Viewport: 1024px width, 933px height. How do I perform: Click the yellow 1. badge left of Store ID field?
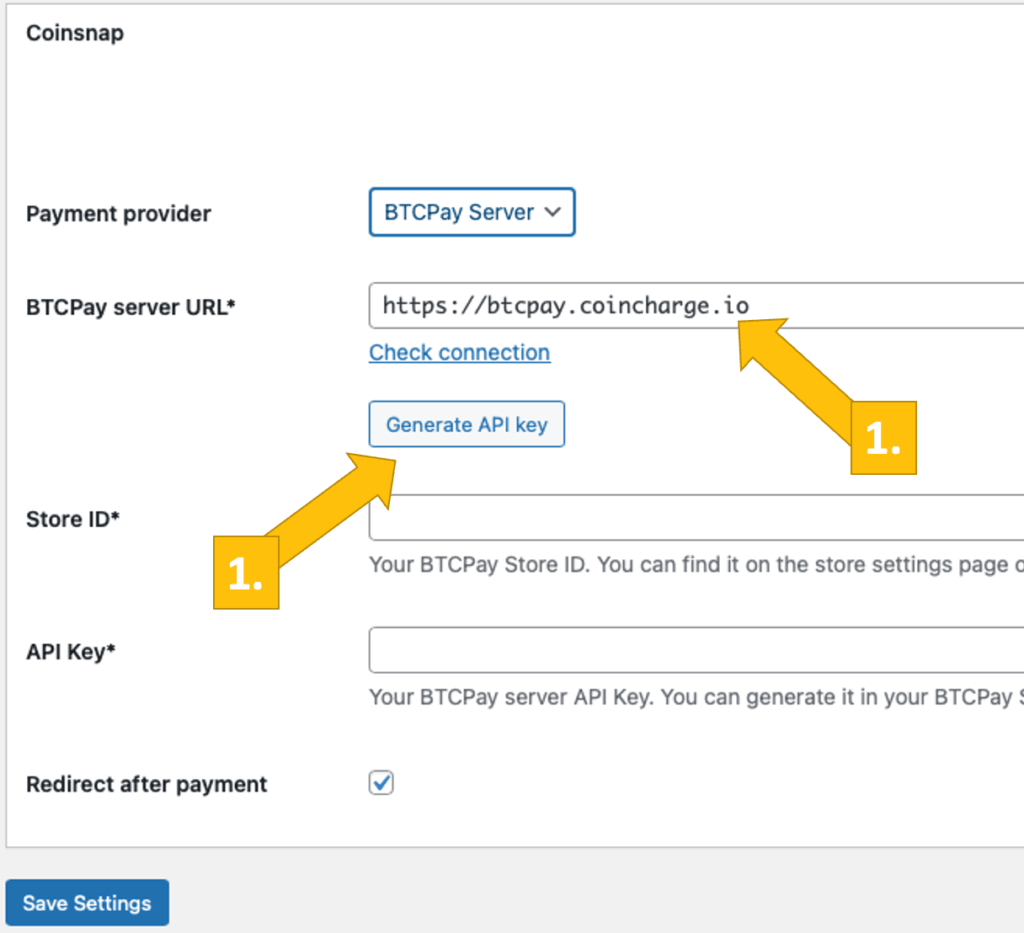click(x=245, y=573)
